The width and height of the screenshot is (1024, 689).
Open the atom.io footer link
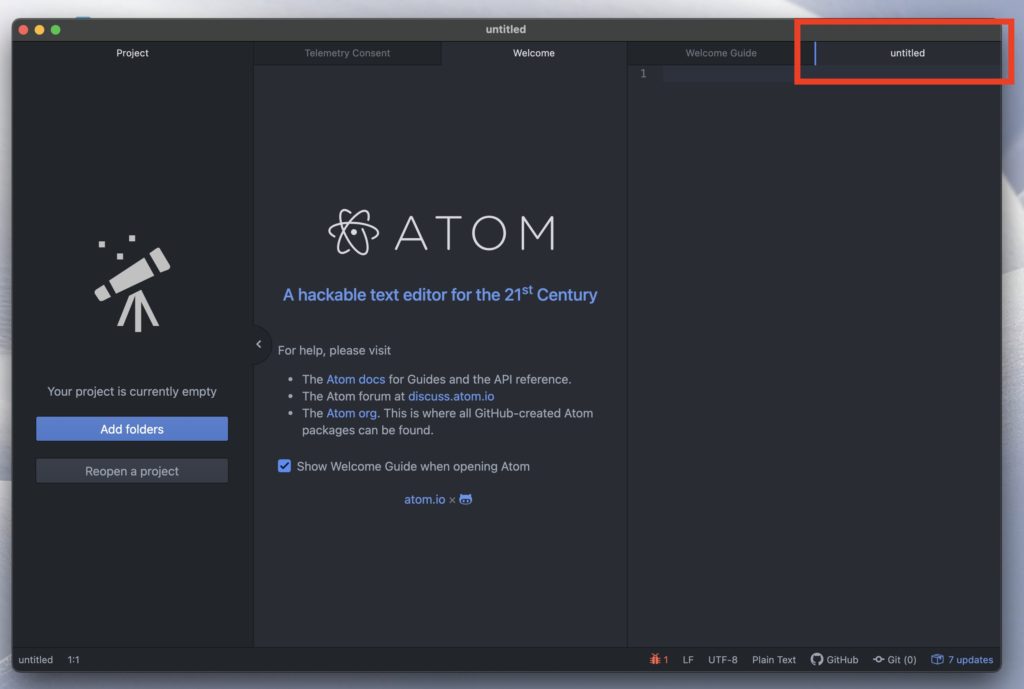pyautogui.click(x=424, y=500)
